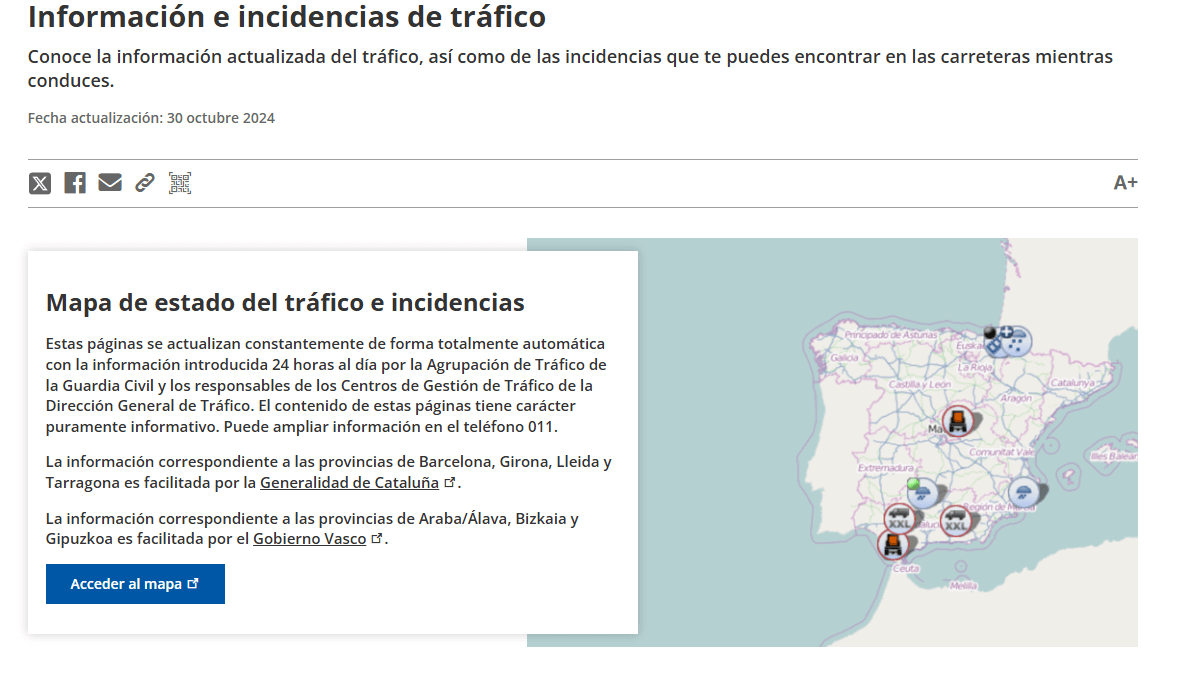Image resolution: width=1181 pixels, height=691 pixels.
Task: Click Acceder al mapa
Action: [x=135, y=584]
